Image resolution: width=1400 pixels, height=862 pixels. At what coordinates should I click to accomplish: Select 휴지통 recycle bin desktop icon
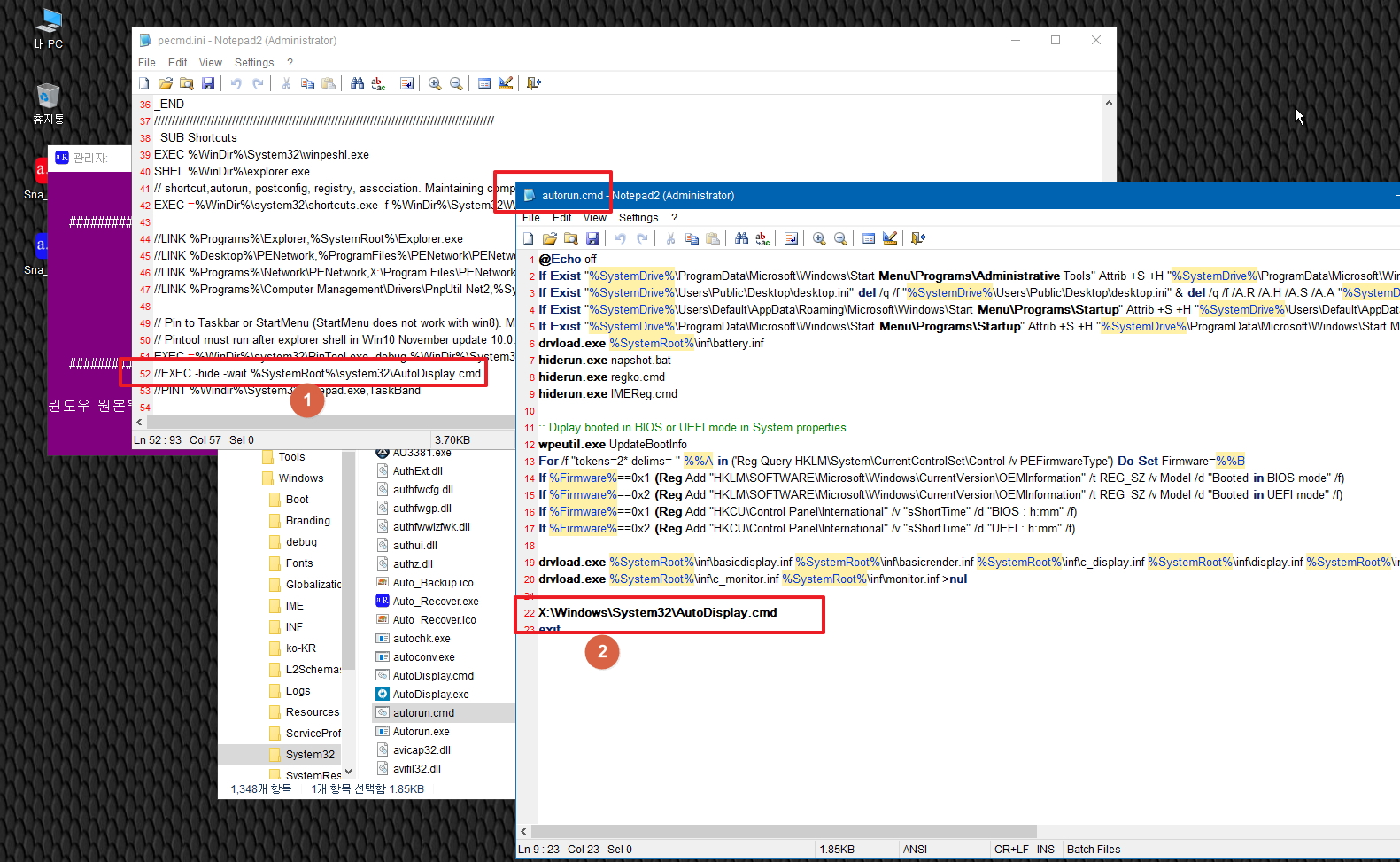(x=48, y=104)
